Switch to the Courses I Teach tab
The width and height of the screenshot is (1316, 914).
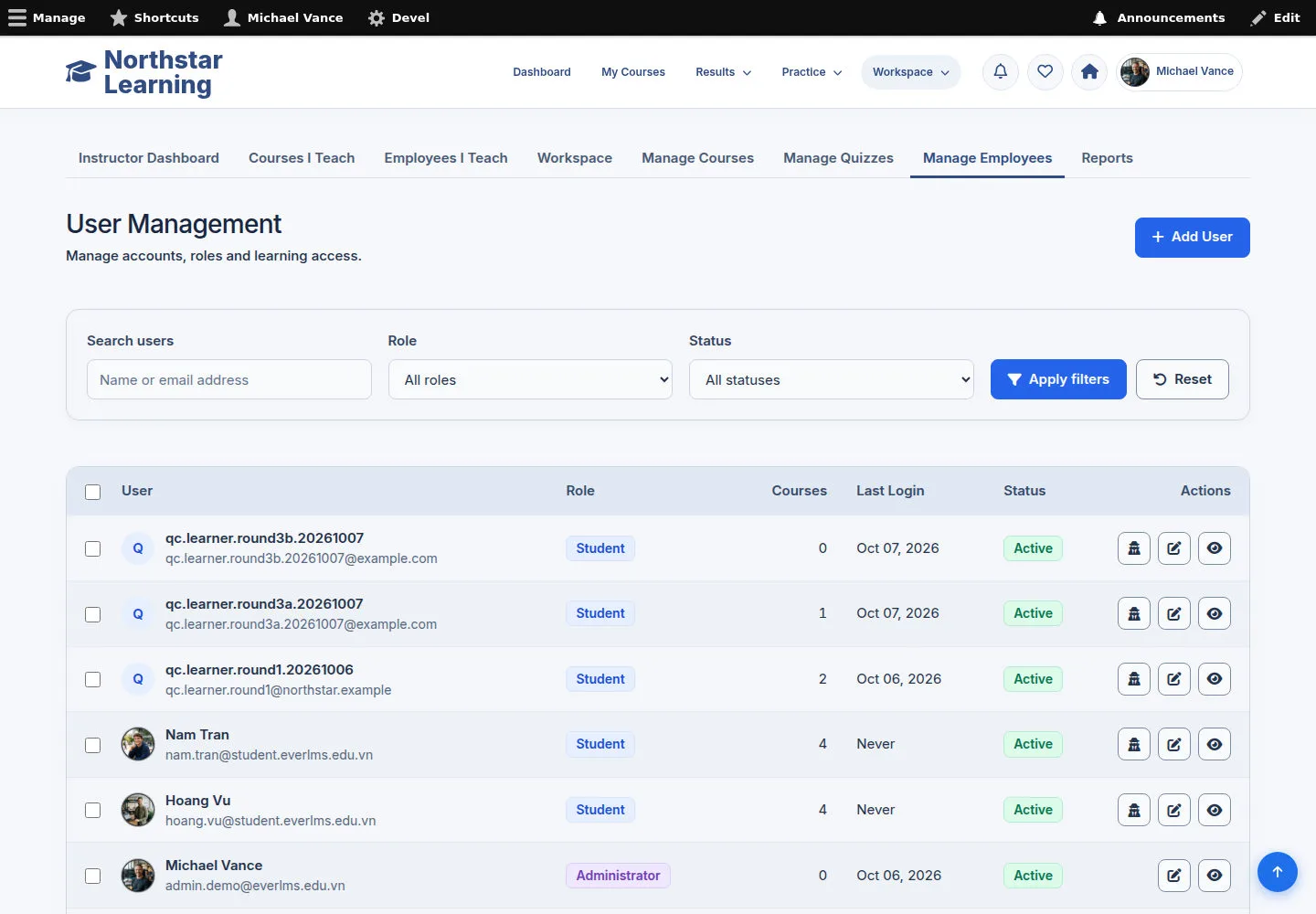point(302,158)
